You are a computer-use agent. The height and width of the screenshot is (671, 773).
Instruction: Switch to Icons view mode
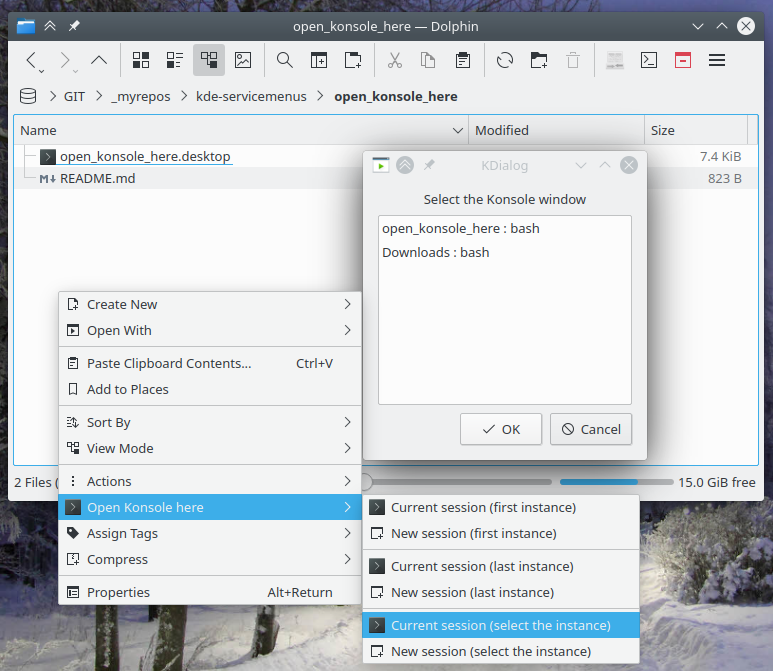pos(141,60)
